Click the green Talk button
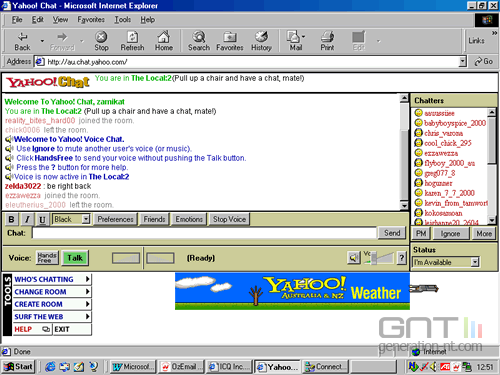The width and height of the screenshot is (500, 375). [x=75, y=258]
